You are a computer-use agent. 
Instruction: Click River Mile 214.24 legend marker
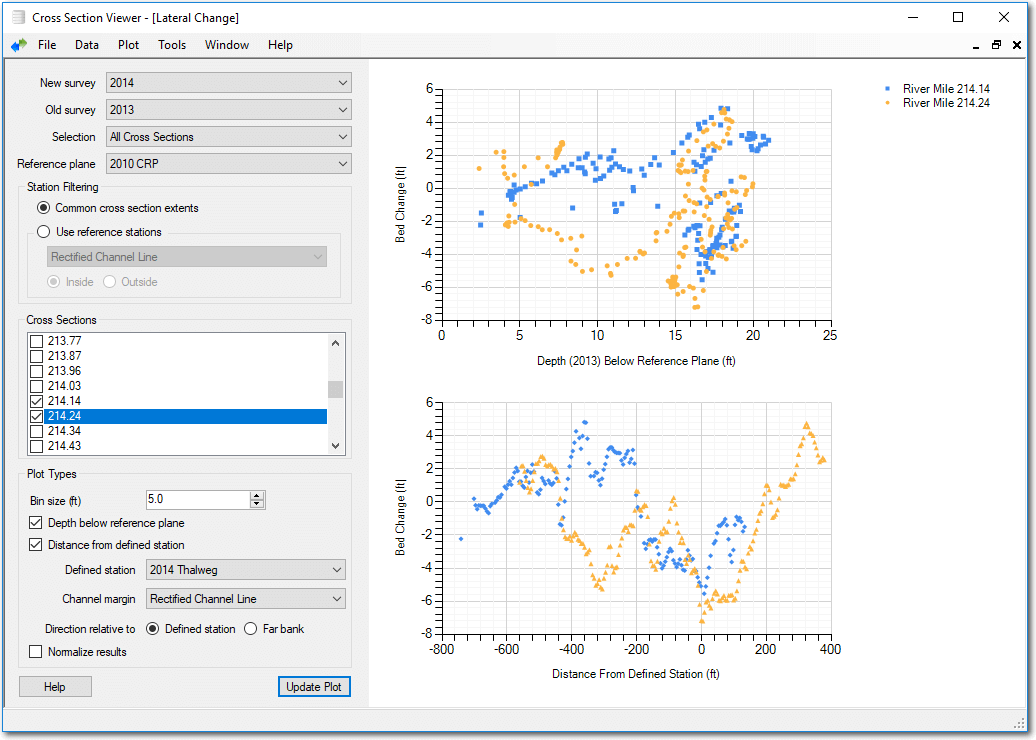point(889,103)
